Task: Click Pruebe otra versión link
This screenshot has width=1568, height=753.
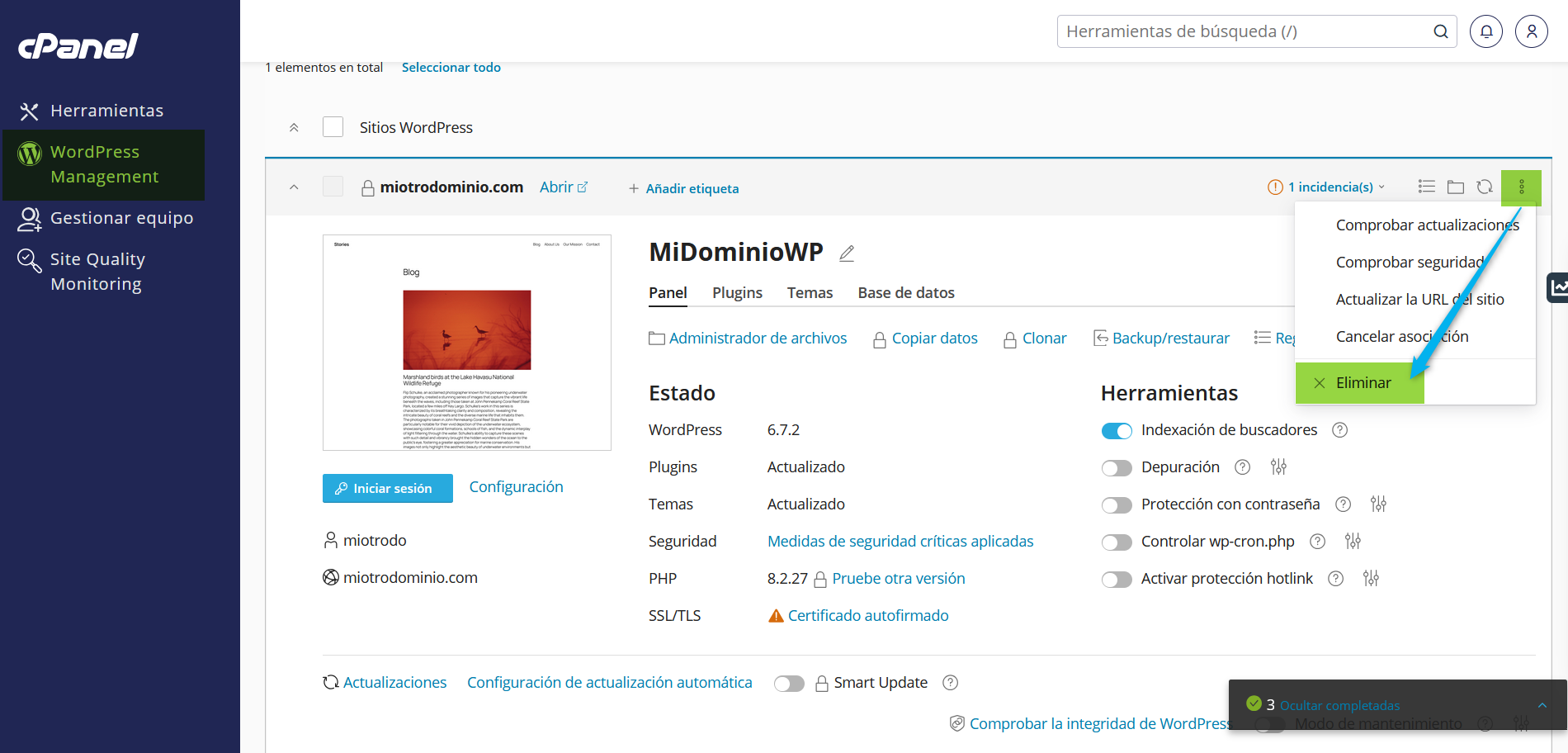Action: [899, 579]
